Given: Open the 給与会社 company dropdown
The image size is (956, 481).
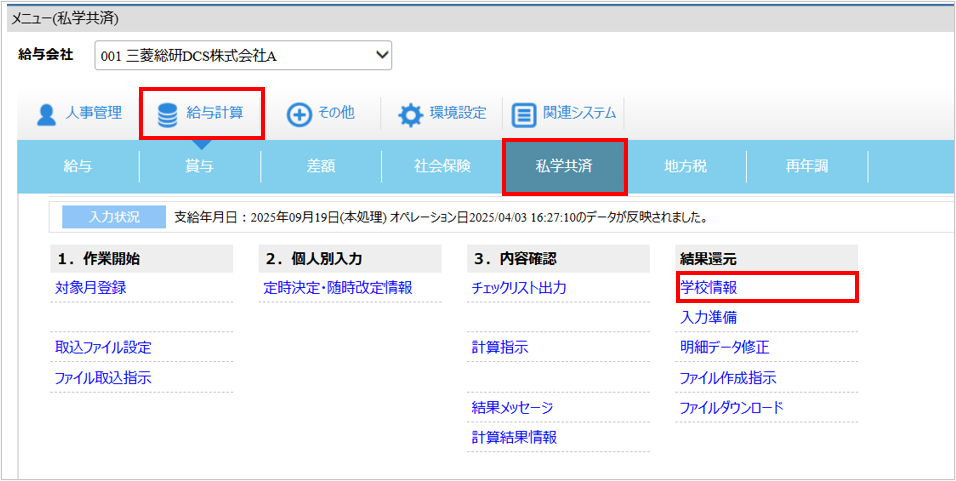Looking at the screenshot, I should pyautogui.click(x=243, y=56).
